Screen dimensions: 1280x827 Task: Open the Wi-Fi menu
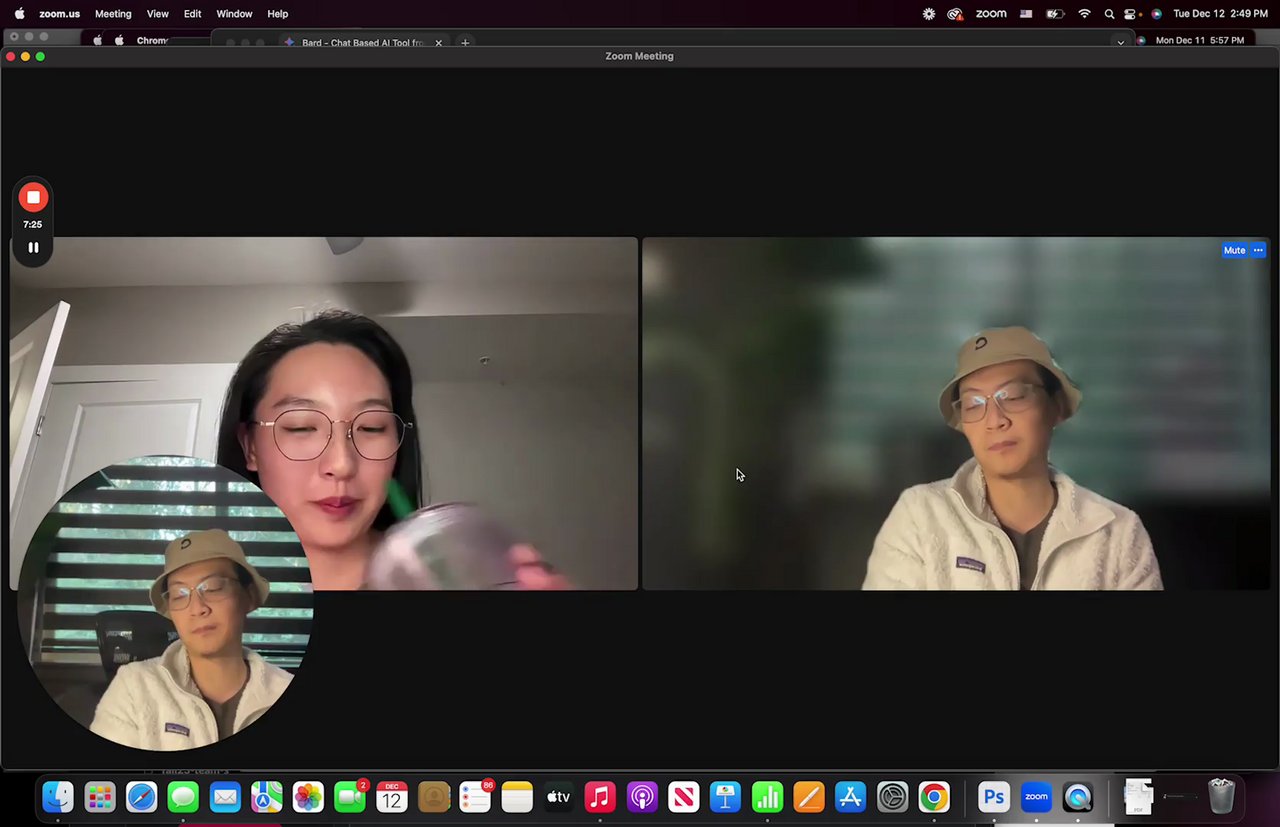pyautogui.click(x=1085, y=14)
